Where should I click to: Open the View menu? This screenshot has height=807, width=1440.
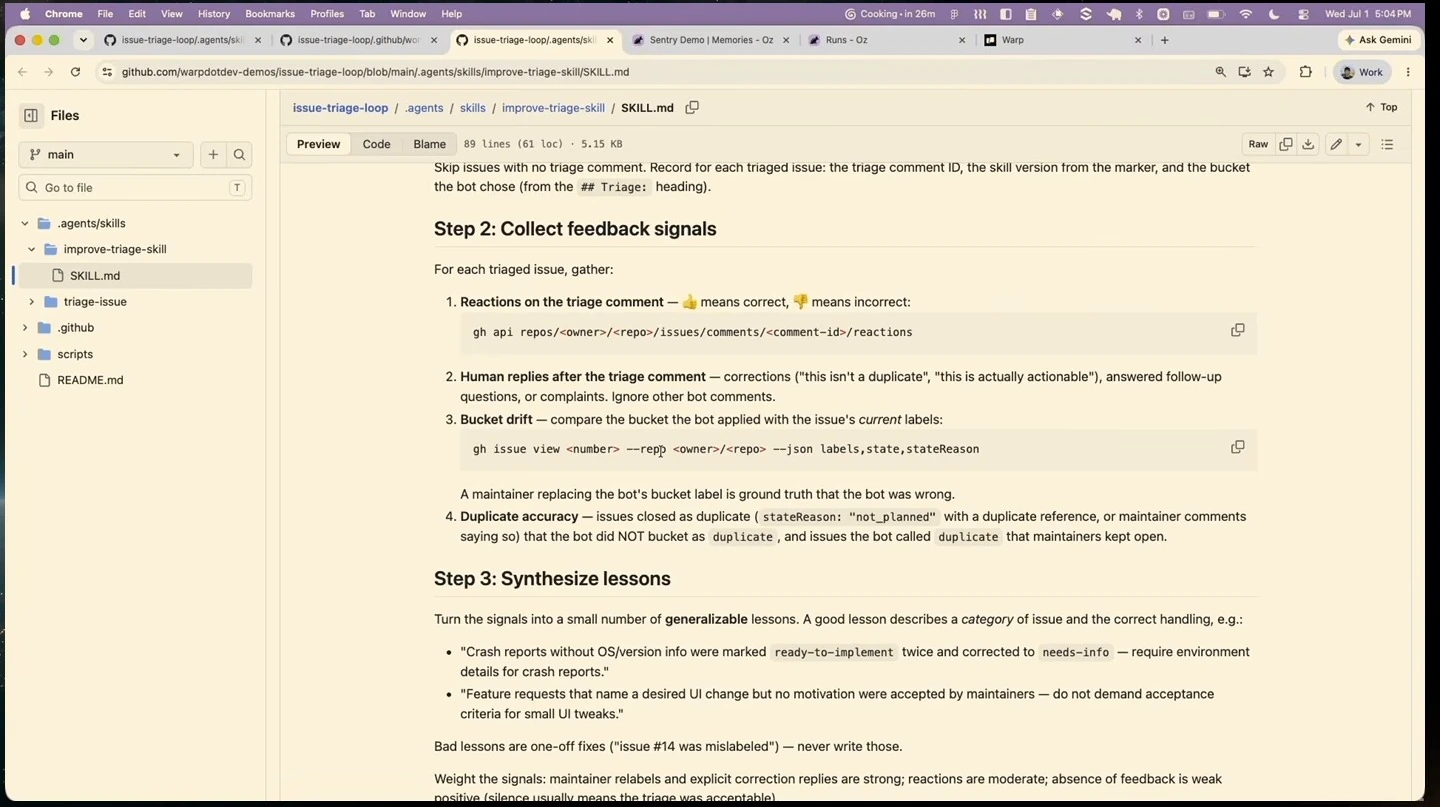pyautogui.click(x=172, y=14)
